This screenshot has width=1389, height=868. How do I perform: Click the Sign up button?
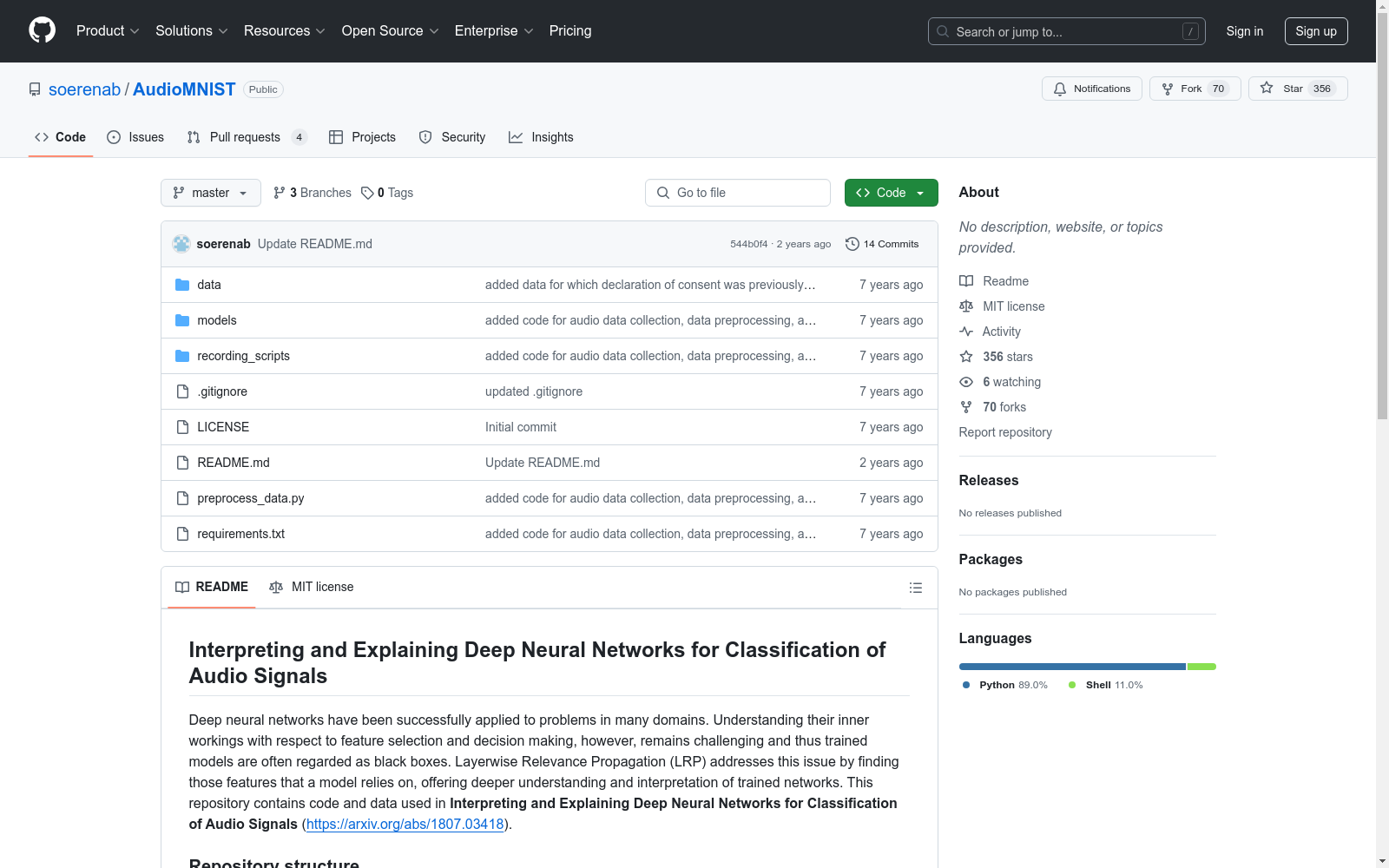pyautogui.click(x=1316, y=31)
